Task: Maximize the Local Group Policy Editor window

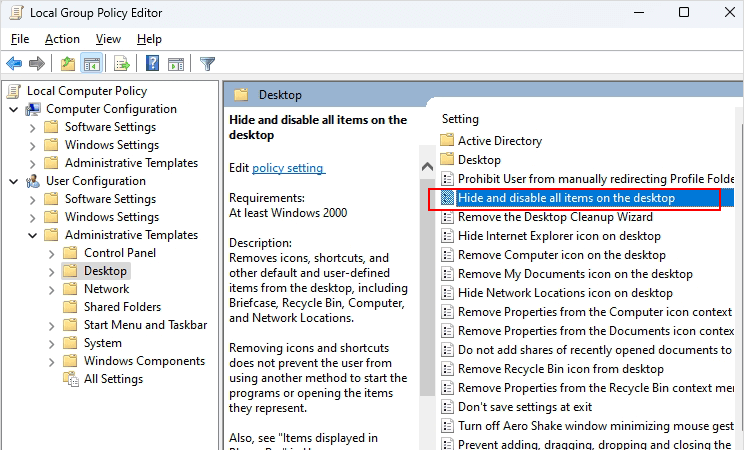Action: [684, 12]
